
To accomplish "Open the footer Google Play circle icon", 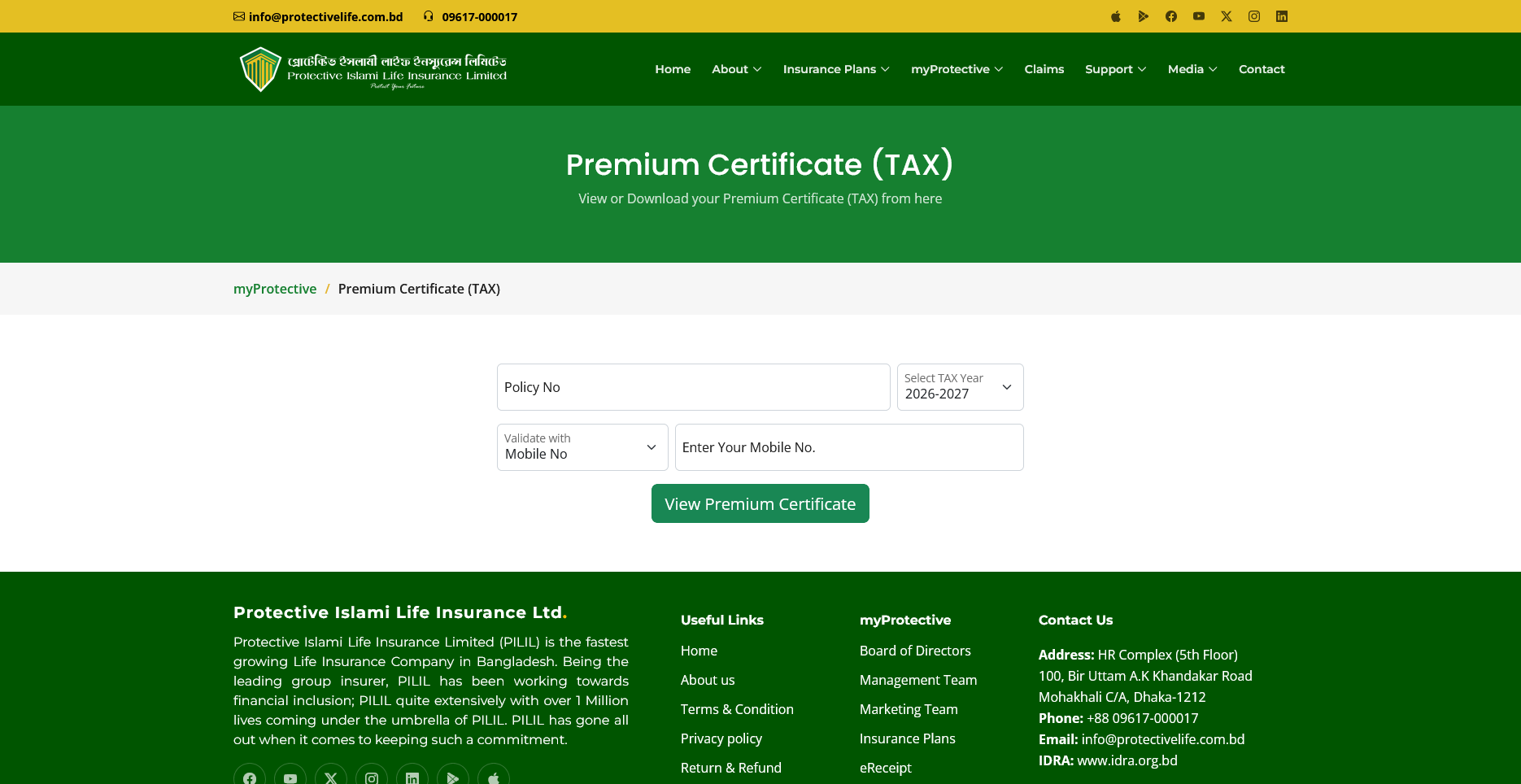I will (x=453, y=778).
